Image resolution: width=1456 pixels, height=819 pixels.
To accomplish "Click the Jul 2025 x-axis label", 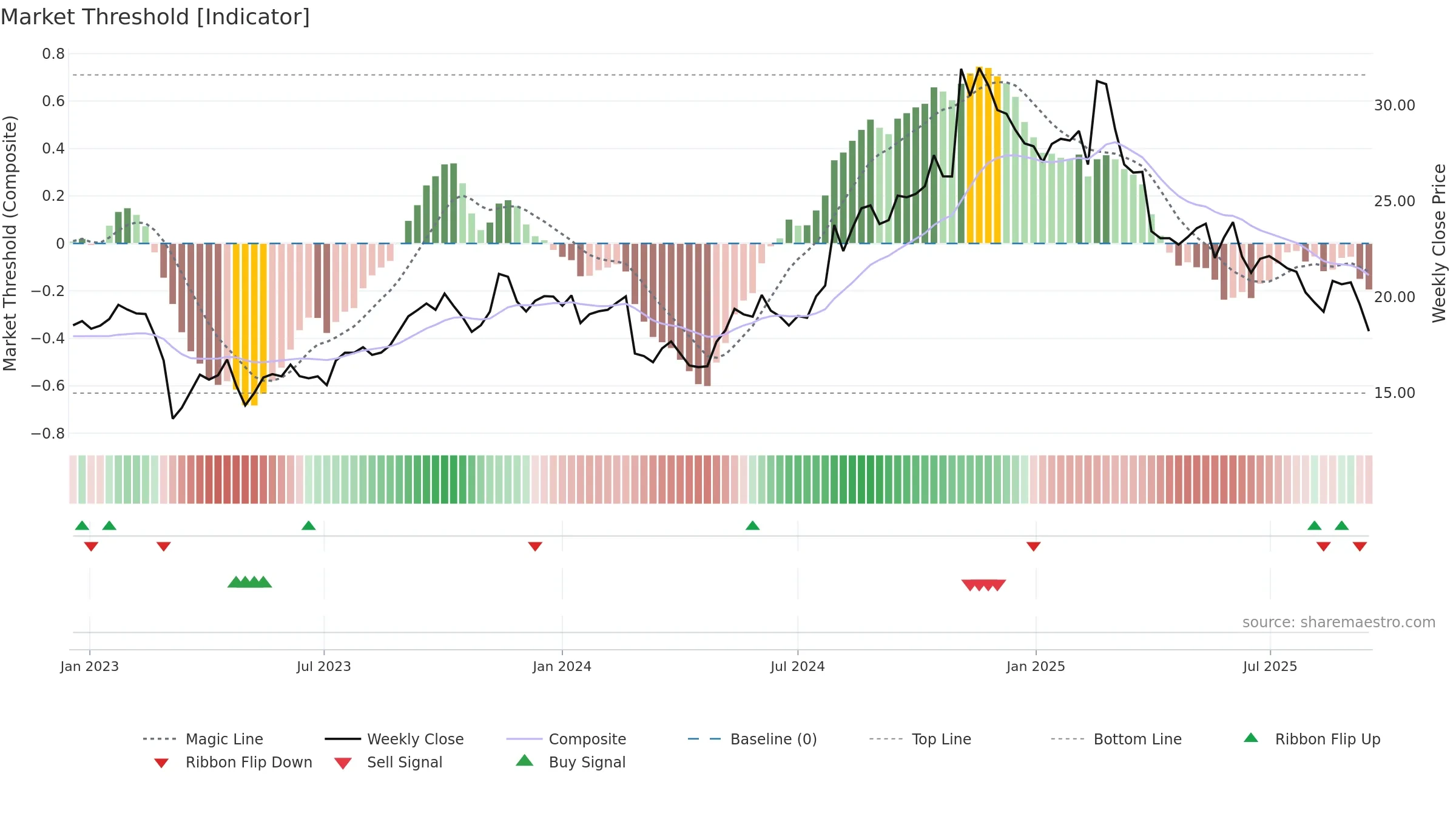I will [1270, 666].
